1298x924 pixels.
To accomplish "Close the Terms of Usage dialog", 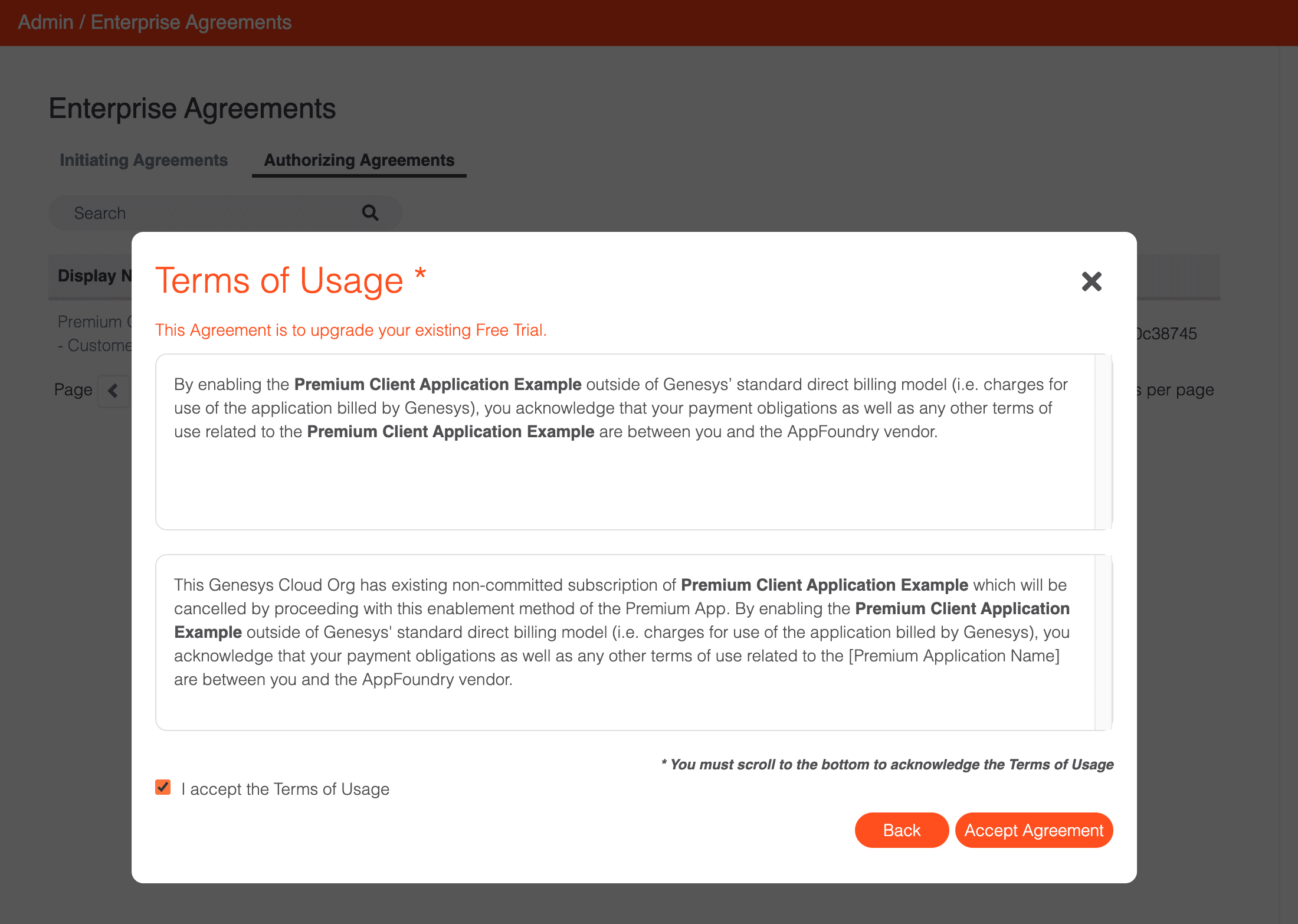I will click(1091, 281).
